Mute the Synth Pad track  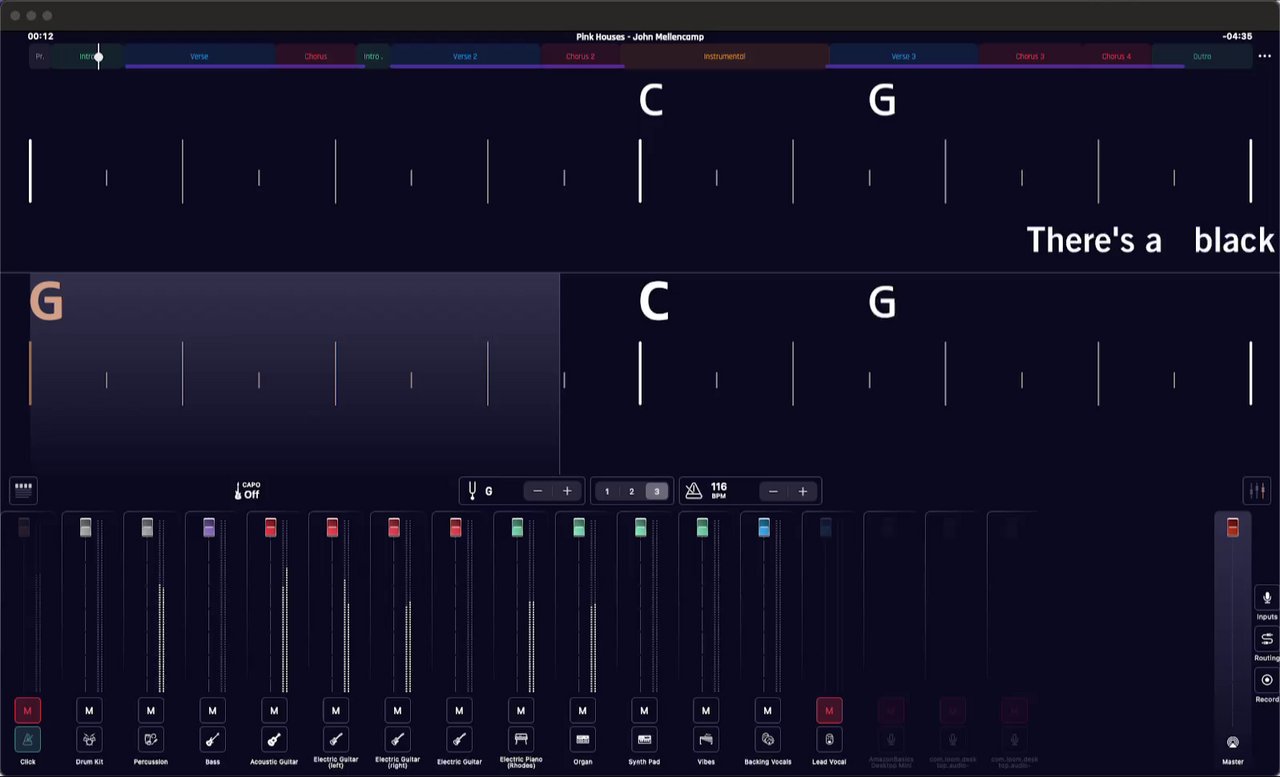(644, 711)
